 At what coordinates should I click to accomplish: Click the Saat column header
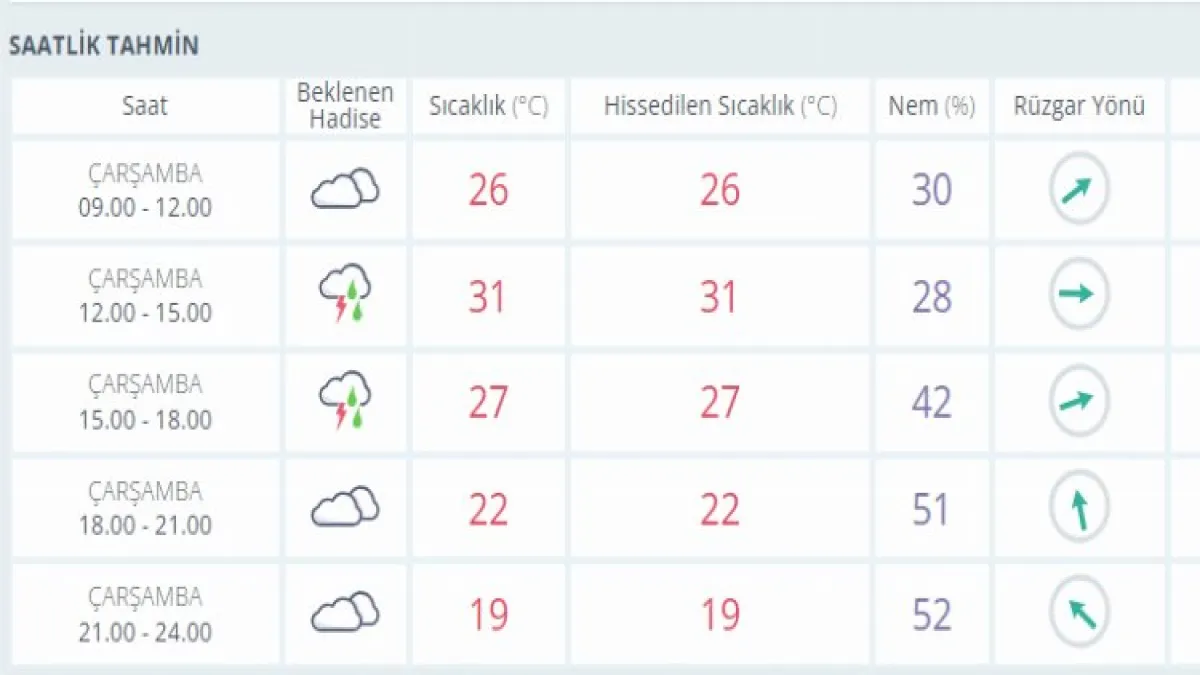pyautogui.click(x=145, y=106)
